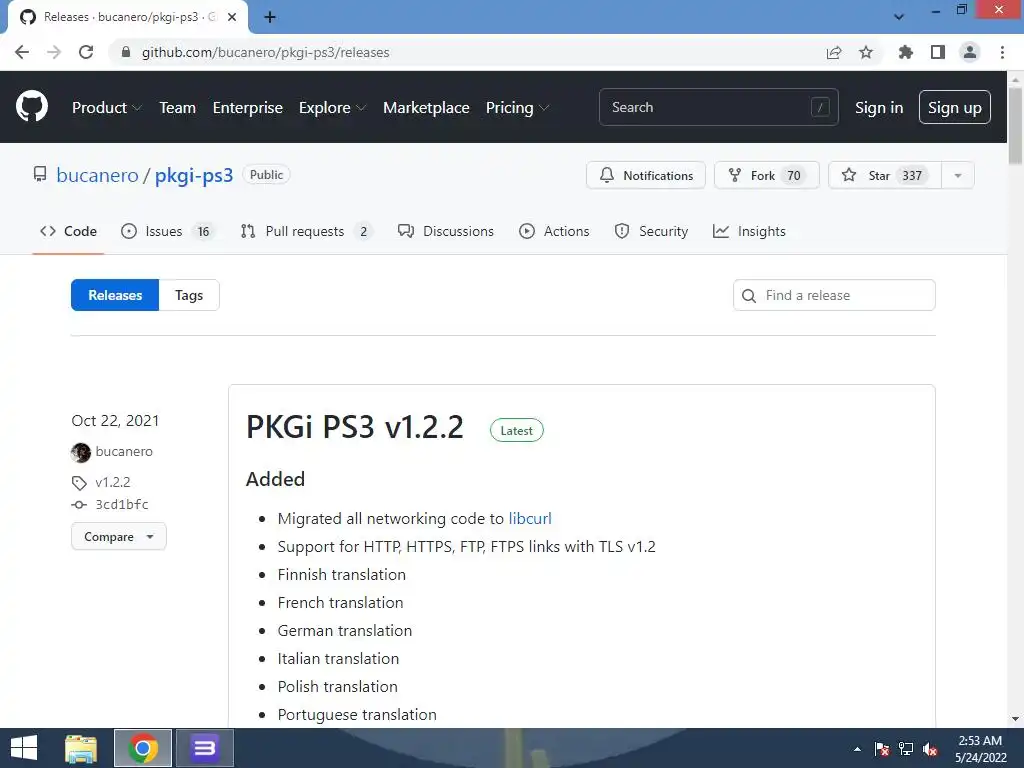This screenshot has width=1024, height=768.
Task: Click the GitHub Octocat logo
Action: [31, 107]
